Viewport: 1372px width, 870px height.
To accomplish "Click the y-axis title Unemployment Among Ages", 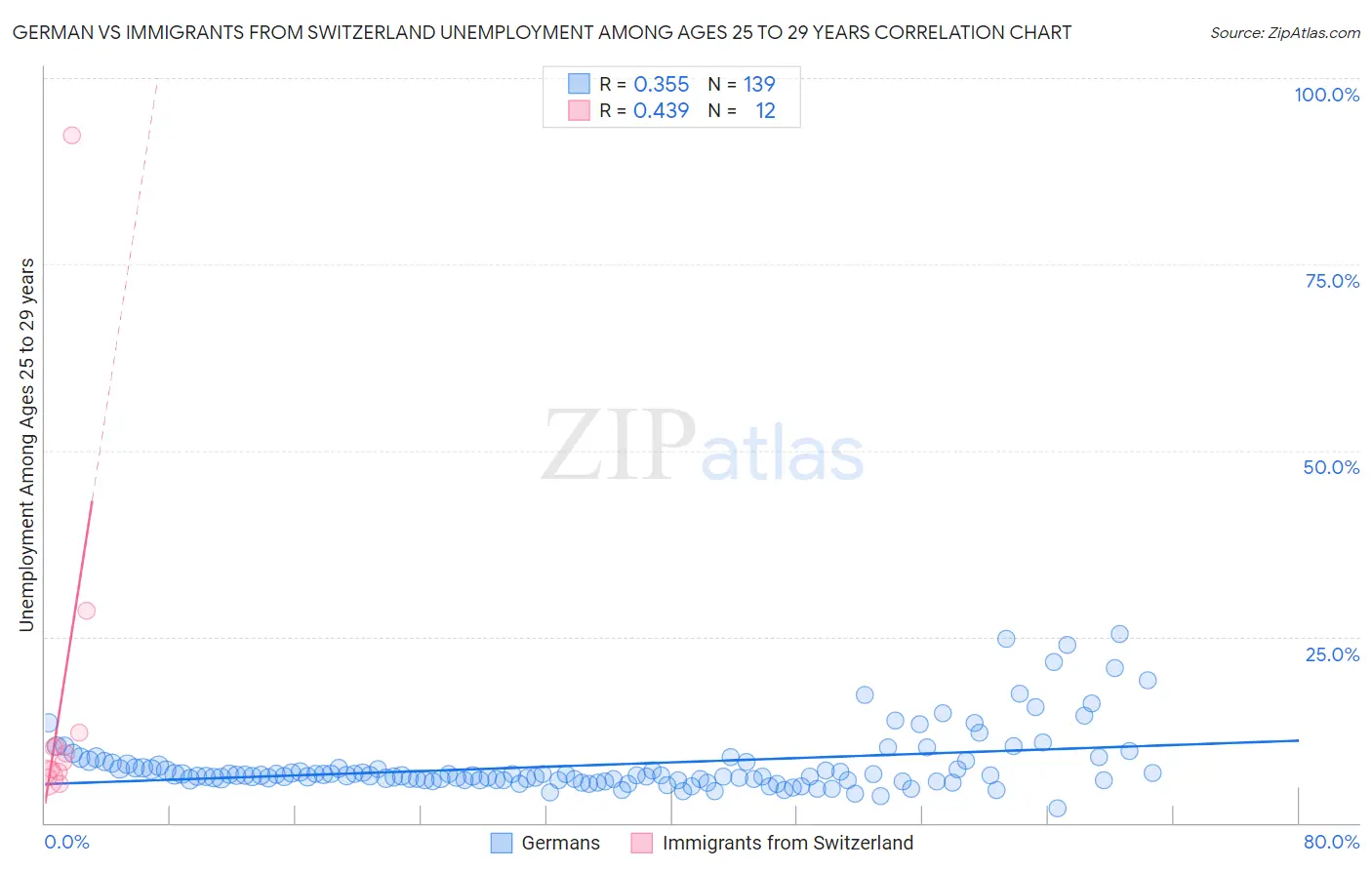I will click(26, 445).
